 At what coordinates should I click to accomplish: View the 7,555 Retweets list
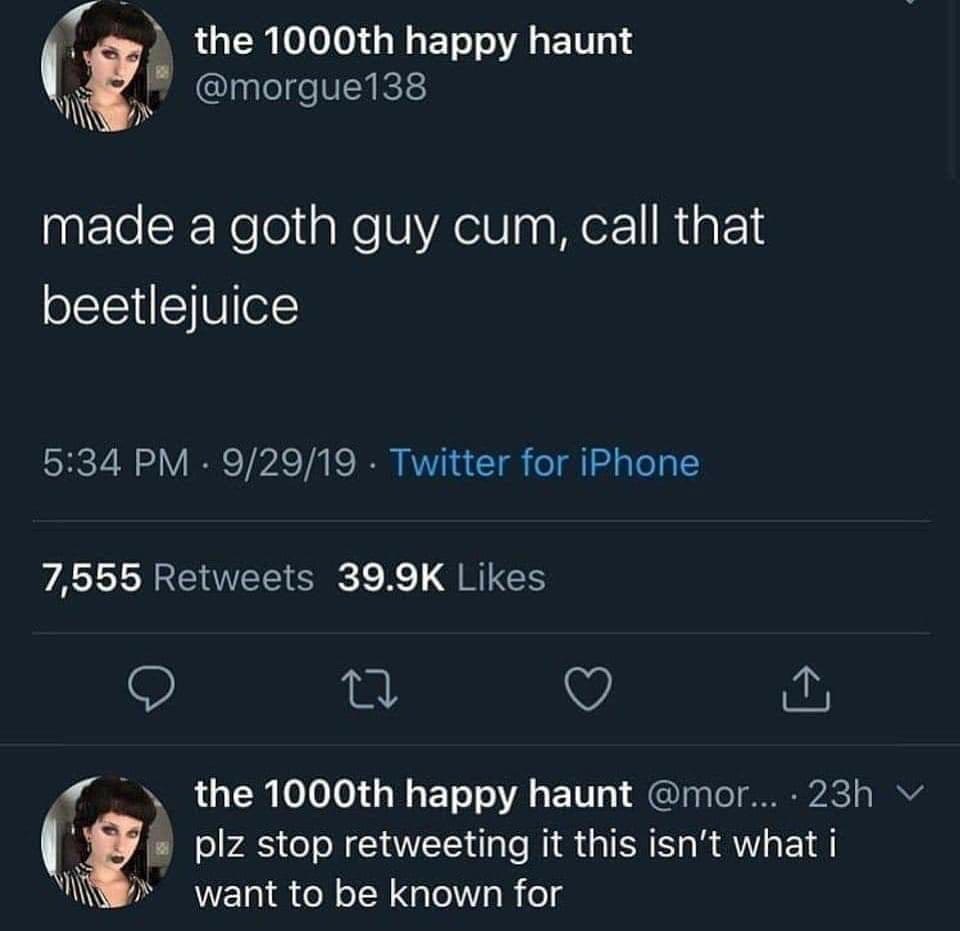coord(177,577)
